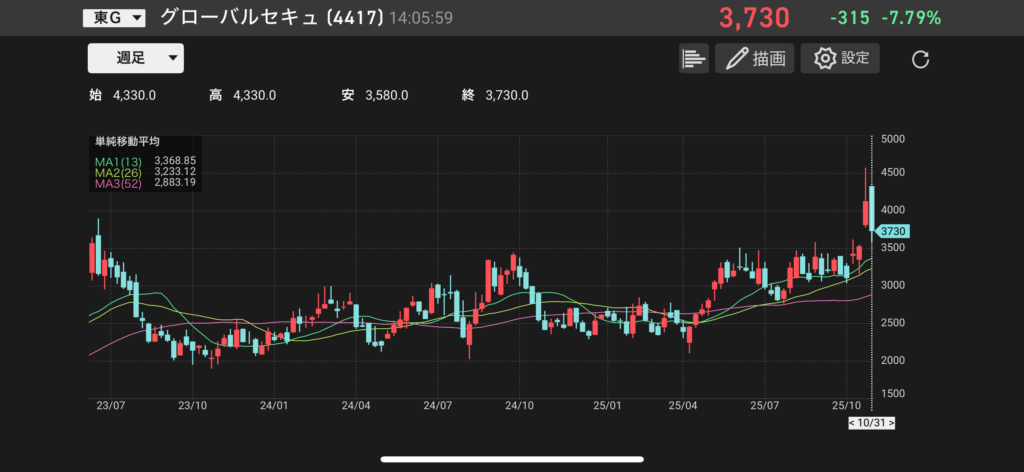
Task: Open the 設定 gear settings
Action: 840,58
